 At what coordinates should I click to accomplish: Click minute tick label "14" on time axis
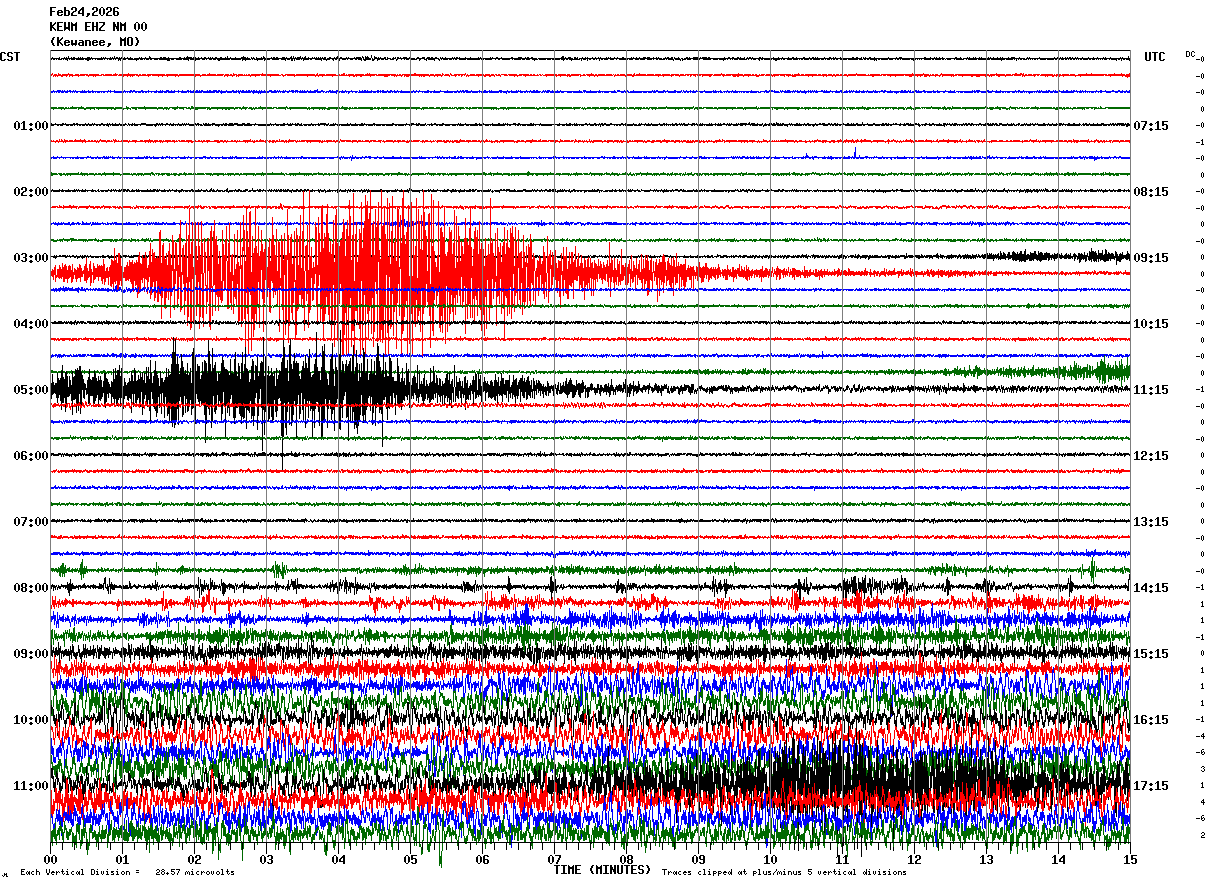[x=1059, y=860]
